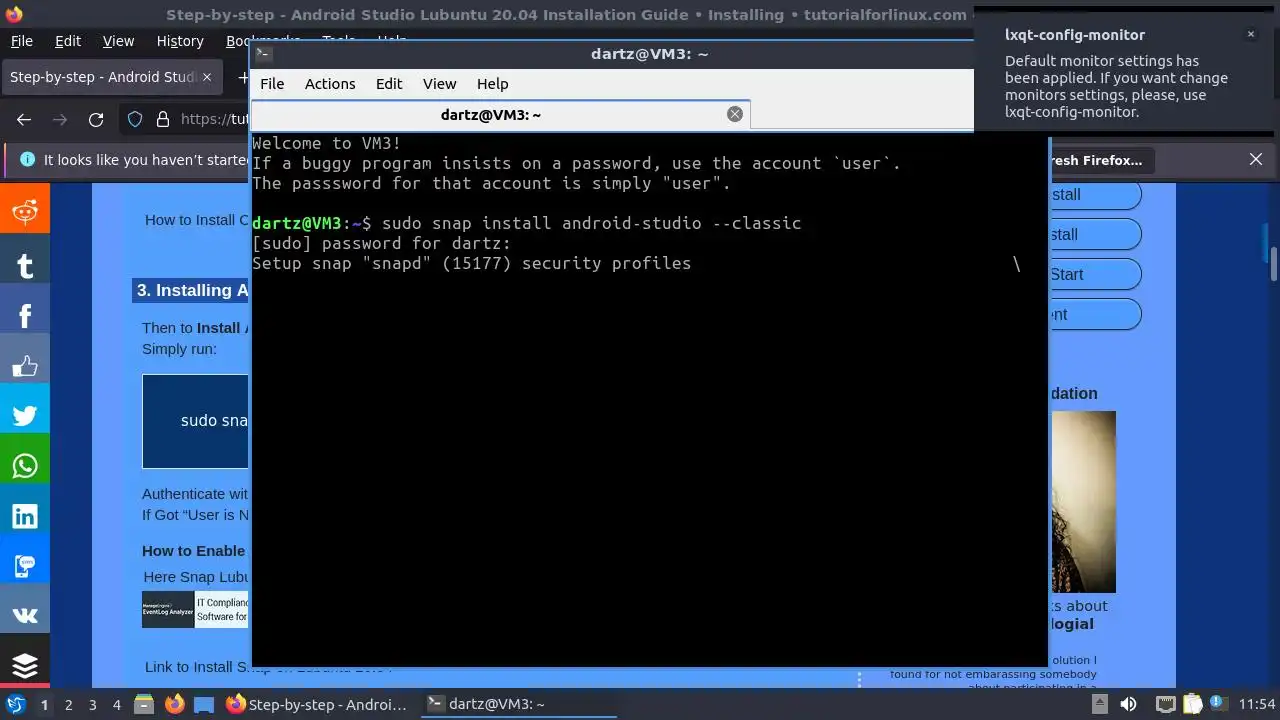Open Firefox Edit menu
The width and height of the screenshot is (1280, 720).
click(x=68, y=41)
